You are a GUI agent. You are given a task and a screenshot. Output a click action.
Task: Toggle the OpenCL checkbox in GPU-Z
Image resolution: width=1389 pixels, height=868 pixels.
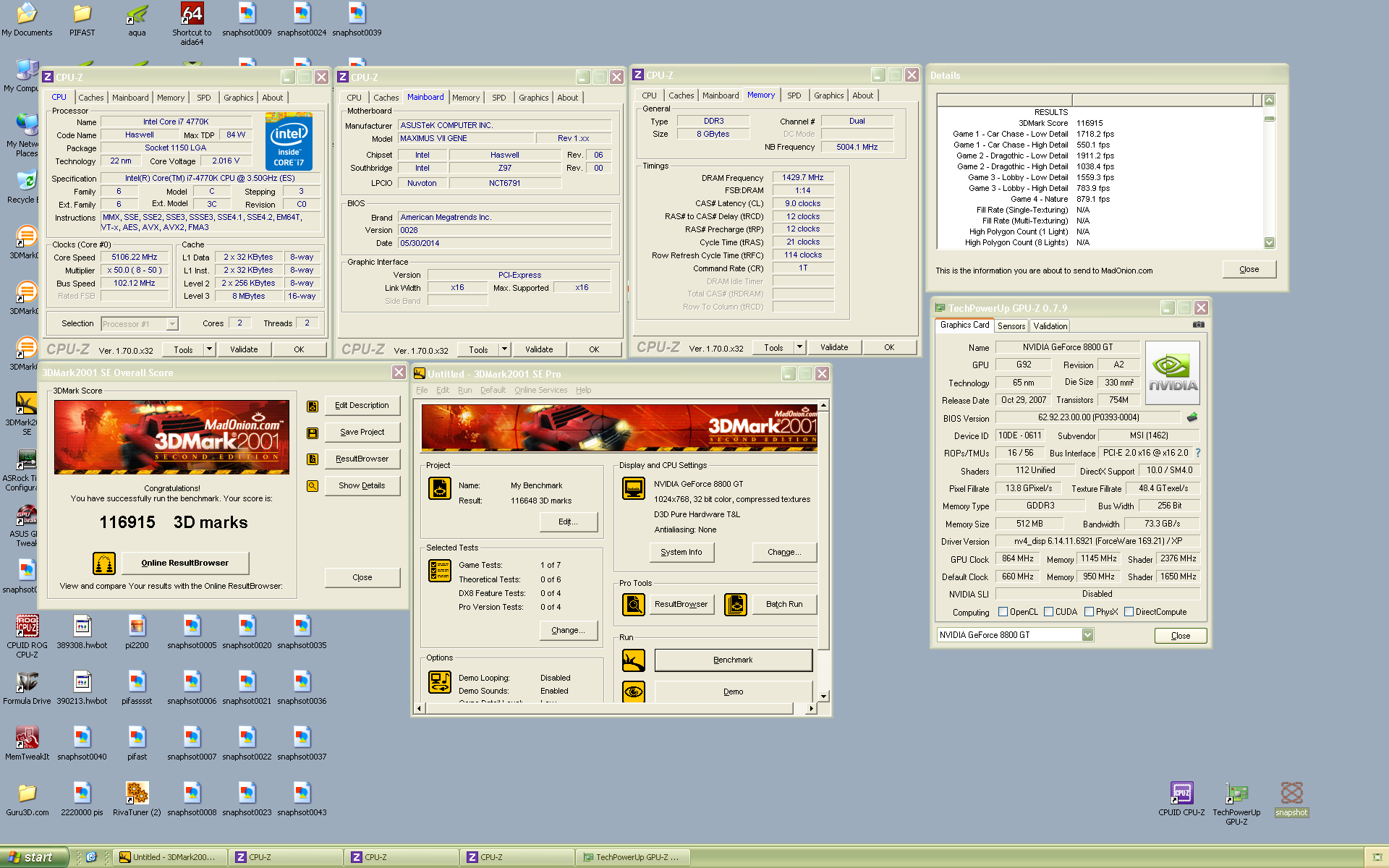[1003, 612]
